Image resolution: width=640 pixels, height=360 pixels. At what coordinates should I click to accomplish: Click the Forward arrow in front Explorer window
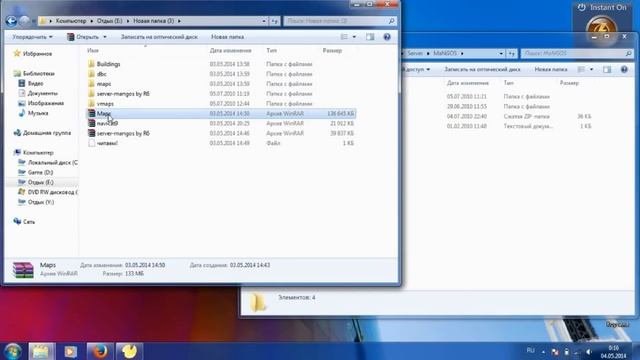[x=24, y=21]
